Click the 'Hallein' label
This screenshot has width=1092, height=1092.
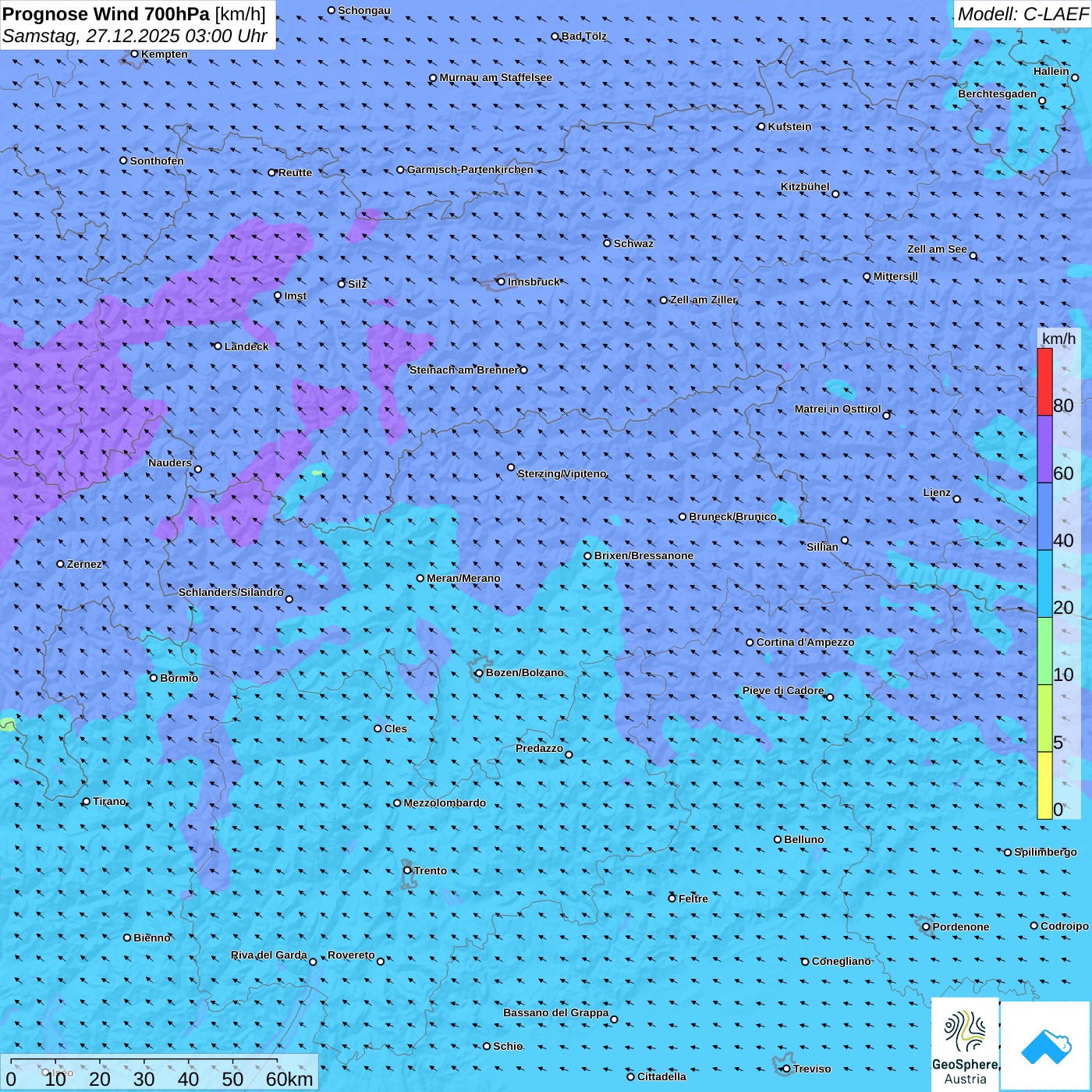1051,71
